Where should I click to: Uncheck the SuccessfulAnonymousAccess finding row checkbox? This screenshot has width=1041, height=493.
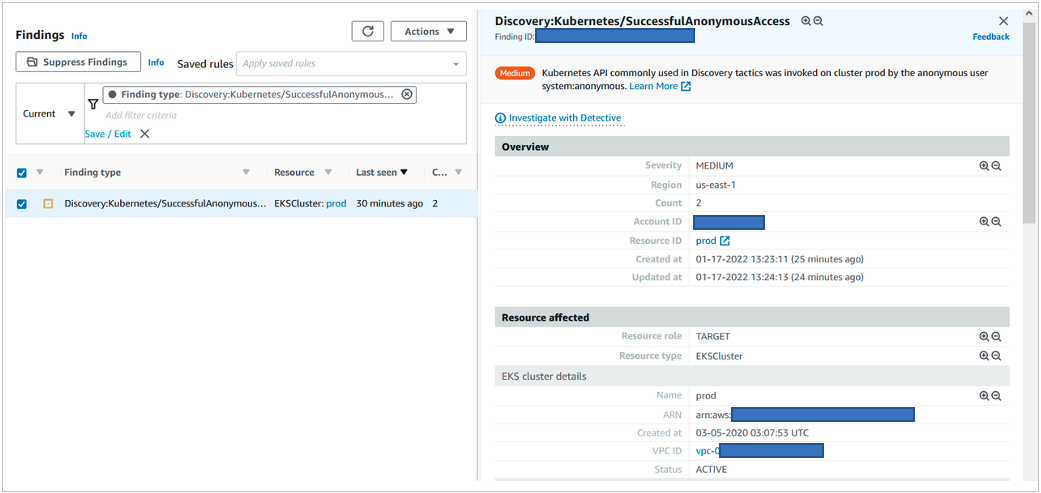[x=22, y=204]
